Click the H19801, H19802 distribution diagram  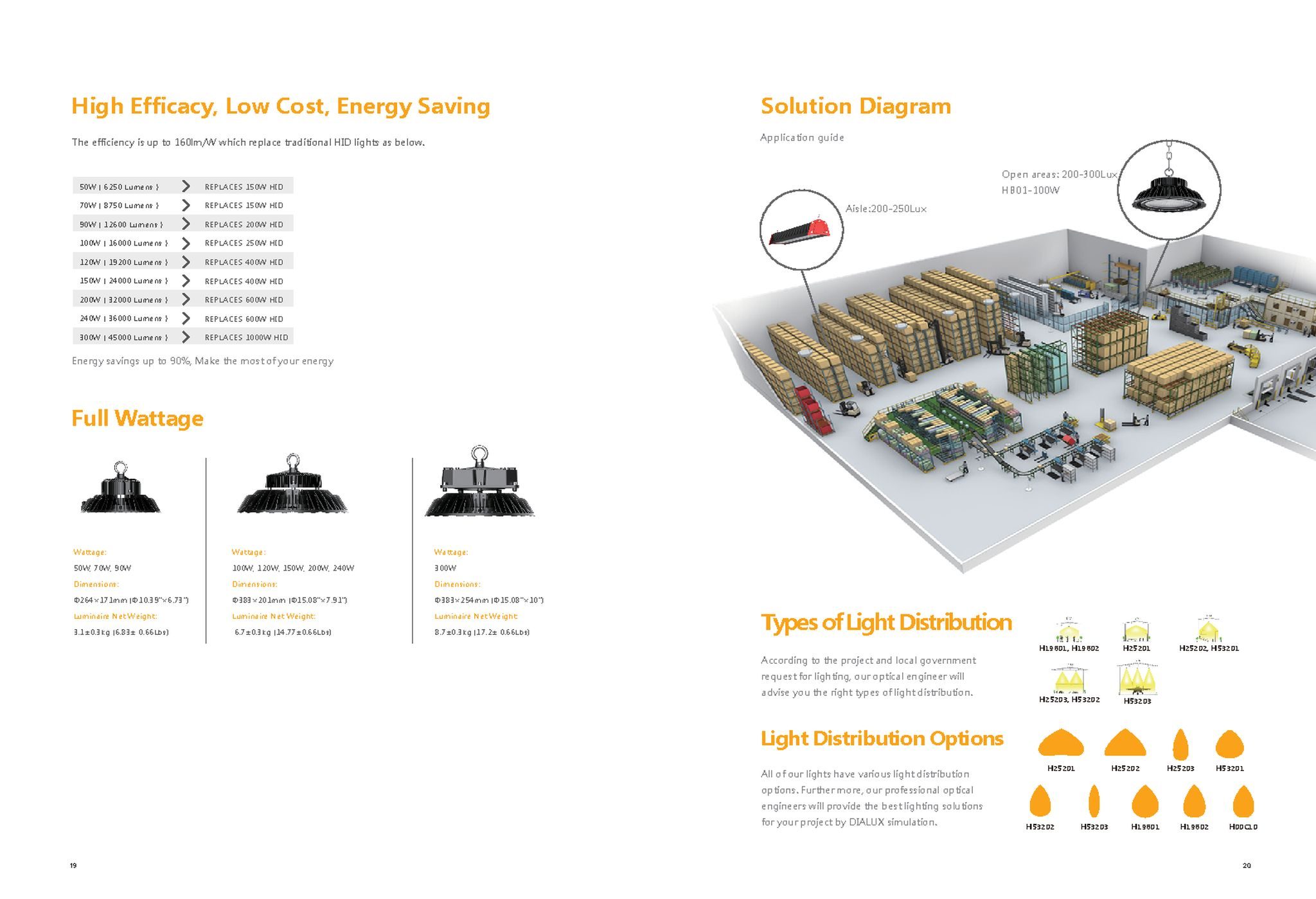pos(1069,631)
